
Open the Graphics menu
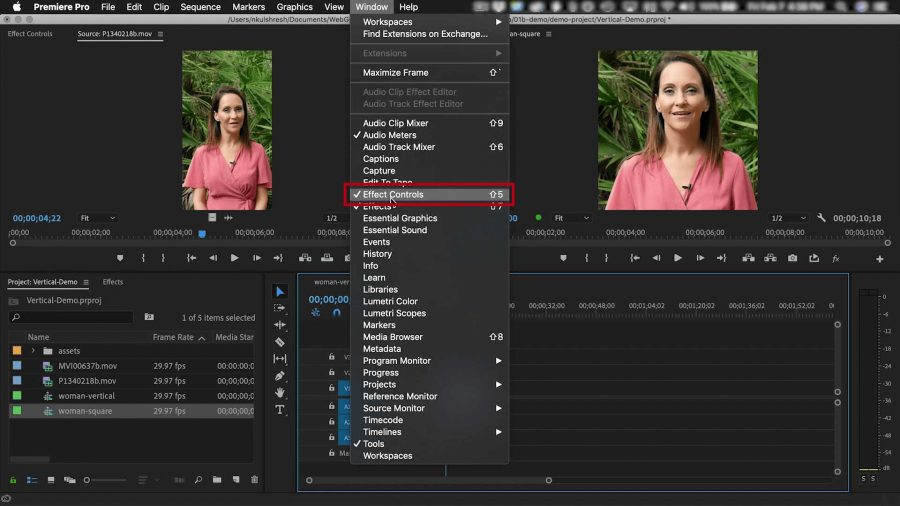[x=294, y=7]
